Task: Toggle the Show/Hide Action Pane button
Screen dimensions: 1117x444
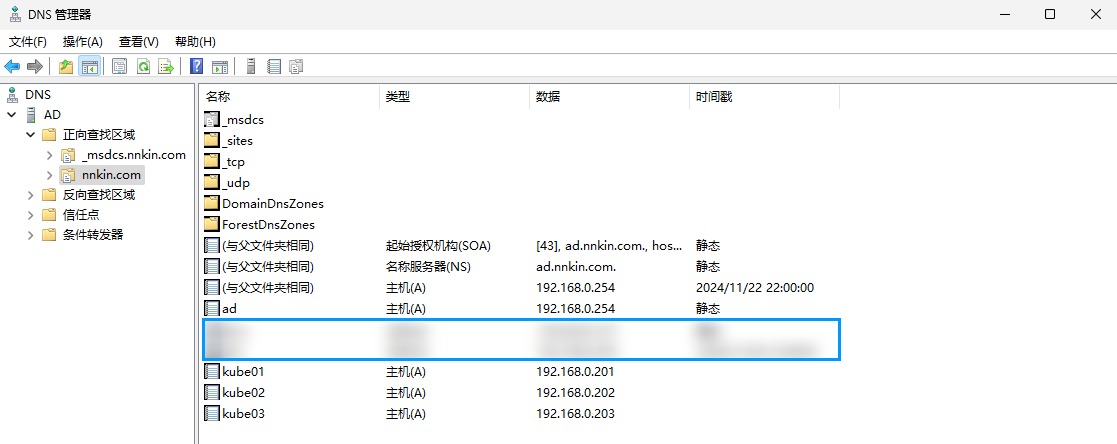Action: 220,67
